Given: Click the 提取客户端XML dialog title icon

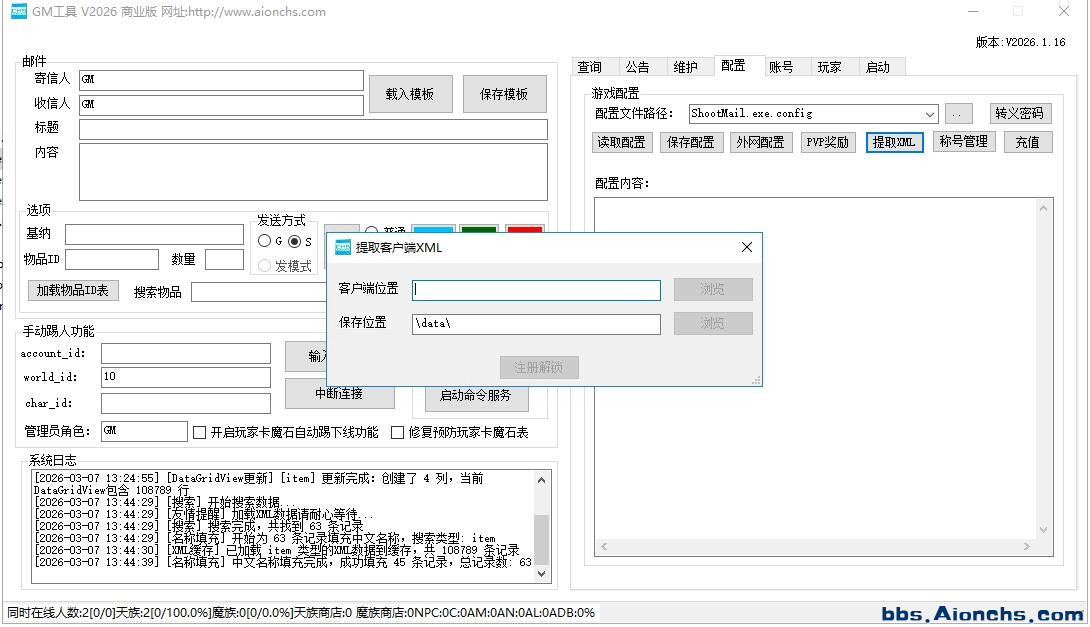Looking at the screenshot, I should [x=343, y=247].
